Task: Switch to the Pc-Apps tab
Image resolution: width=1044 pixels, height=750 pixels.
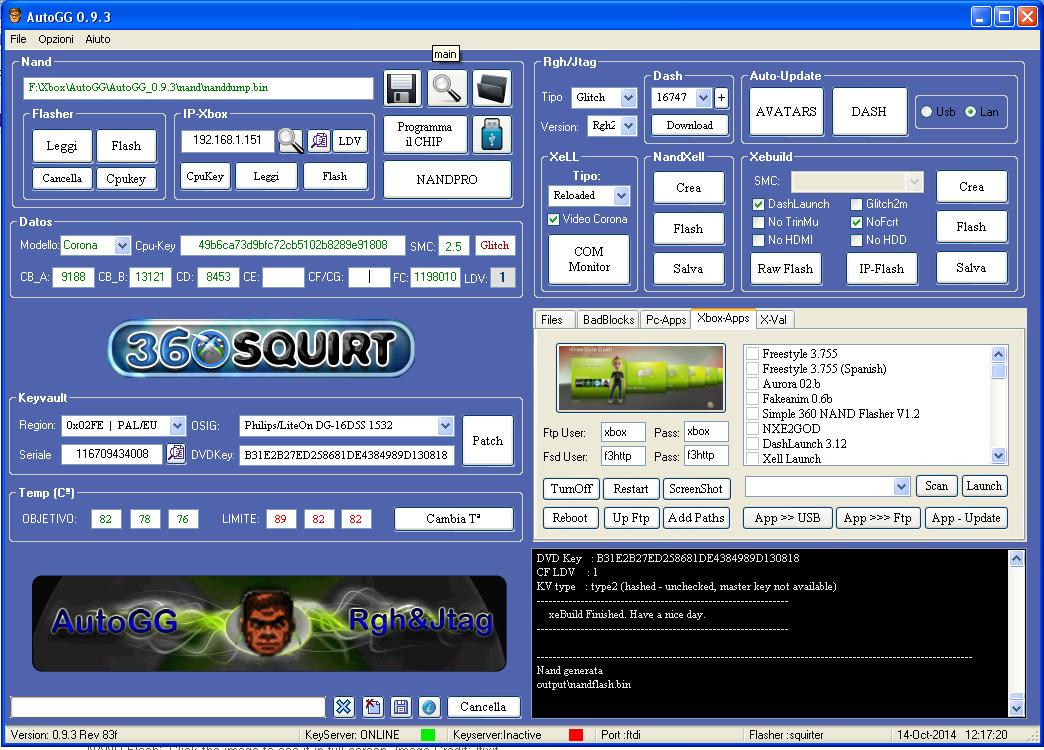Action: click(666, 320)
